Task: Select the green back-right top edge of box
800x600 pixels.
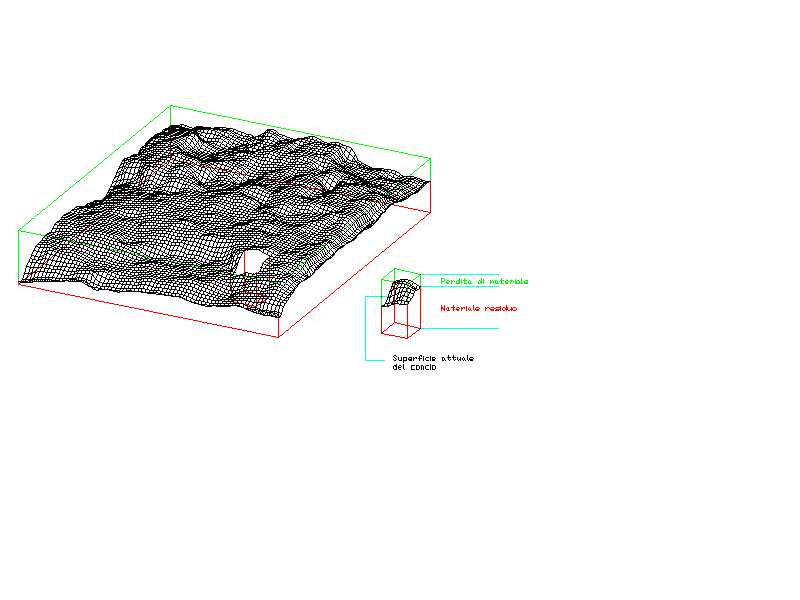Action: point(300,131)
